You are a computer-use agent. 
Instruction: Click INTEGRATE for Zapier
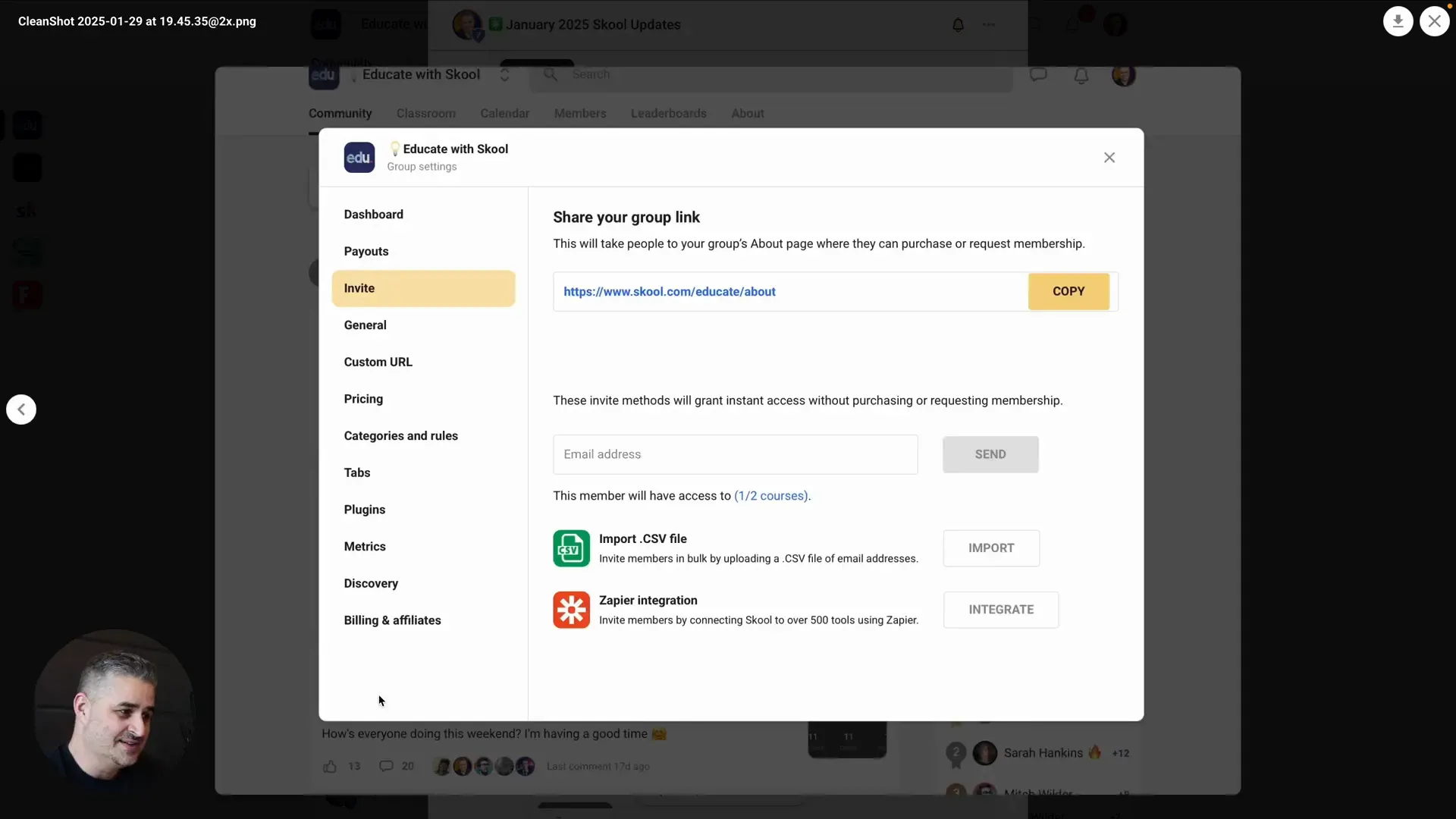(1001, 610)
